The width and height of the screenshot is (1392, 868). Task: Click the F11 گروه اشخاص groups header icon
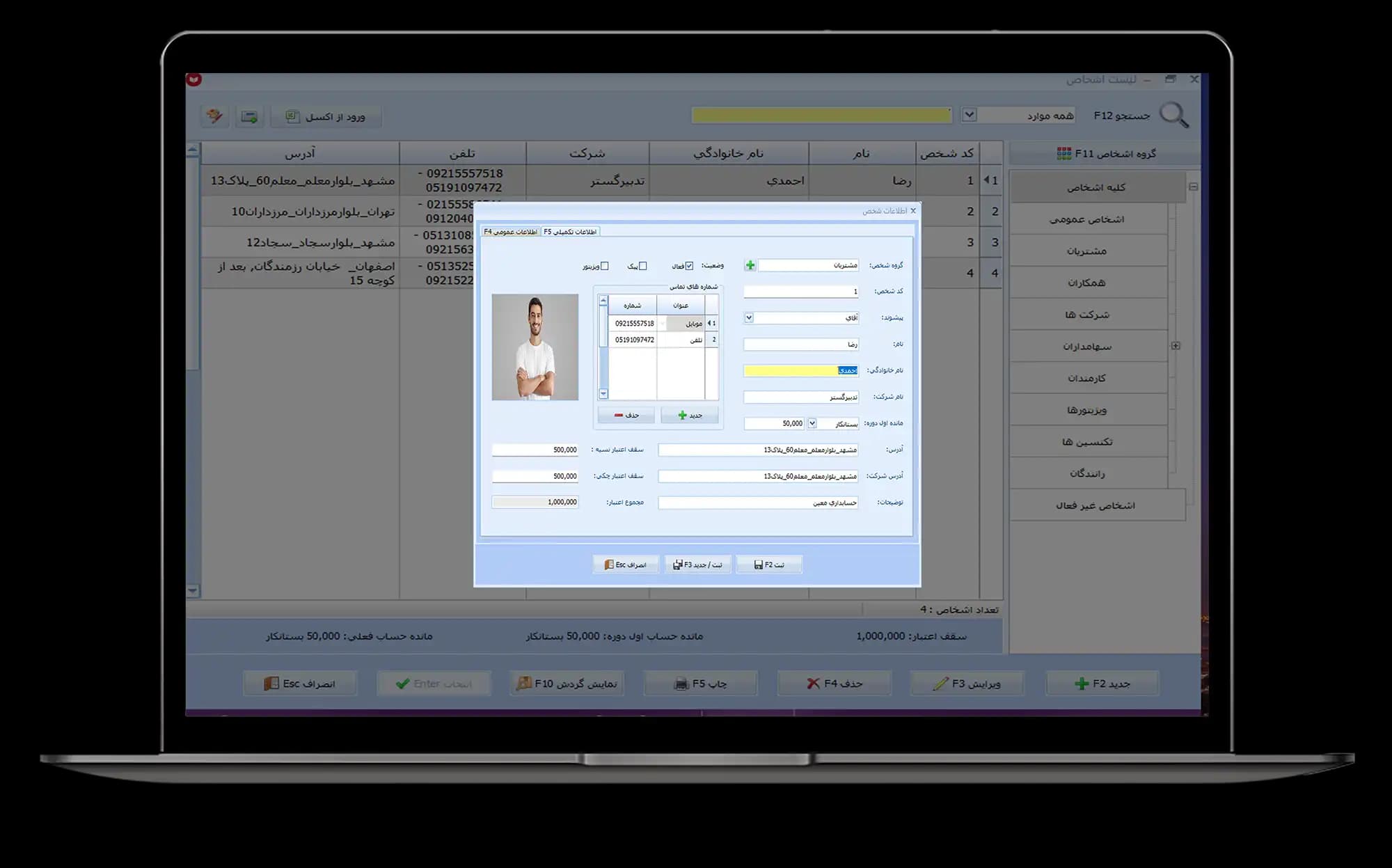(1063, 153)
